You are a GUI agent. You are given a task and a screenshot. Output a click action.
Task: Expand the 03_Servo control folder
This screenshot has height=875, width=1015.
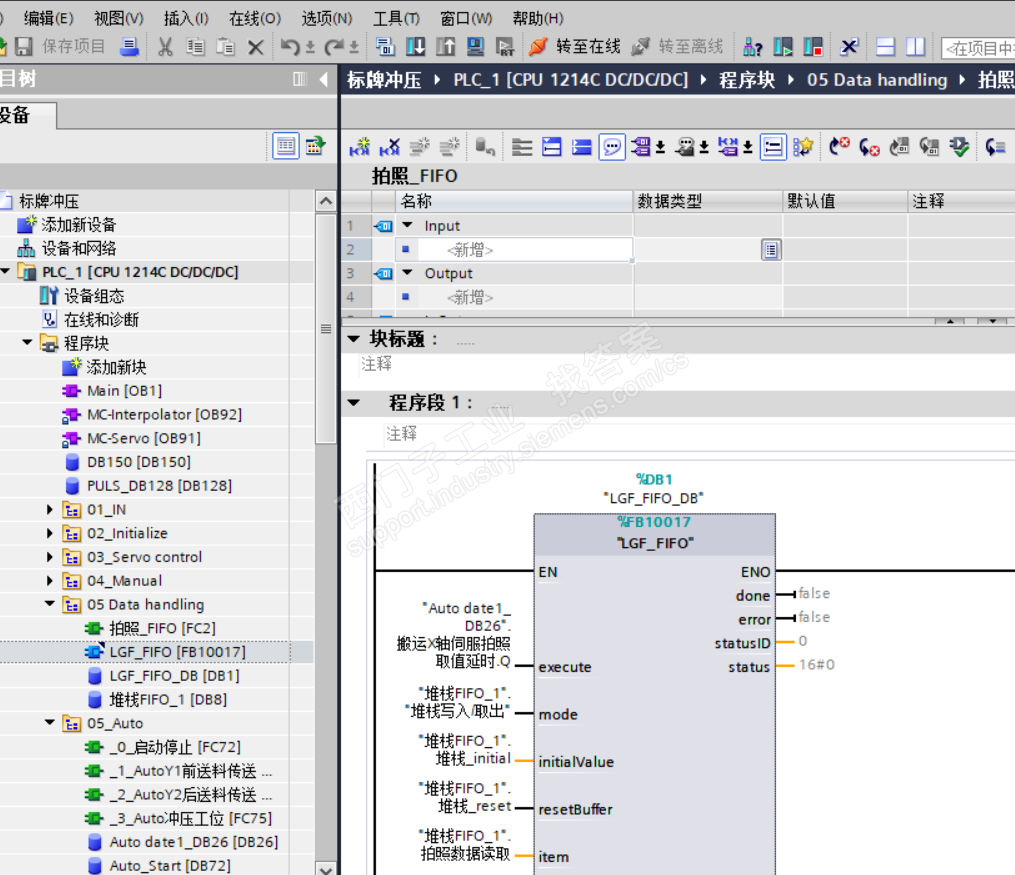coord(50,557)
